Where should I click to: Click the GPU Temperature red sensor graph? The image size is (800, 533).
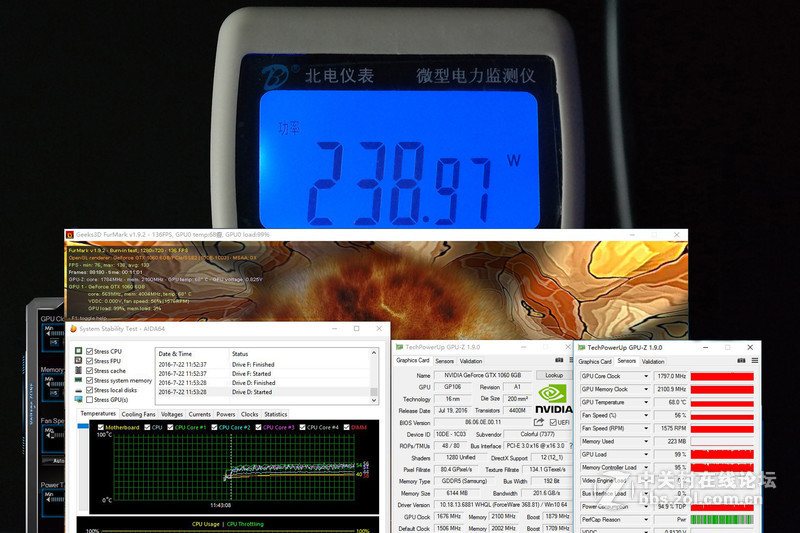pos(722,402)
